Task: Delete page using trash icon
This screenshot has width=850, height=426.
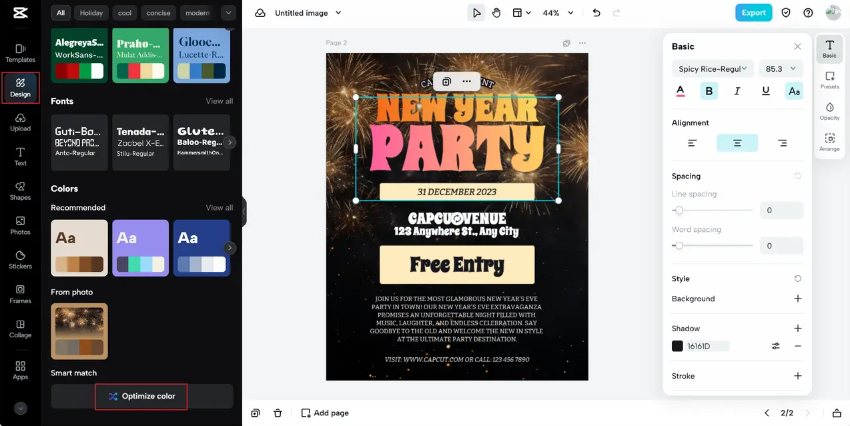Action: (278, 413)
